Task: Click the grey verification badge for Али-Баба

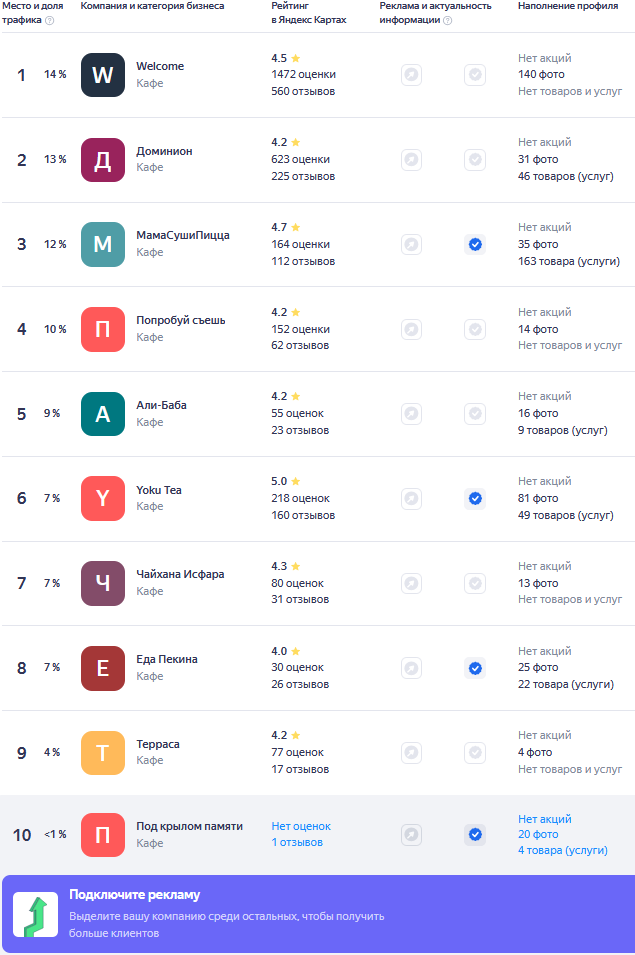Action: tap(475, 413)
